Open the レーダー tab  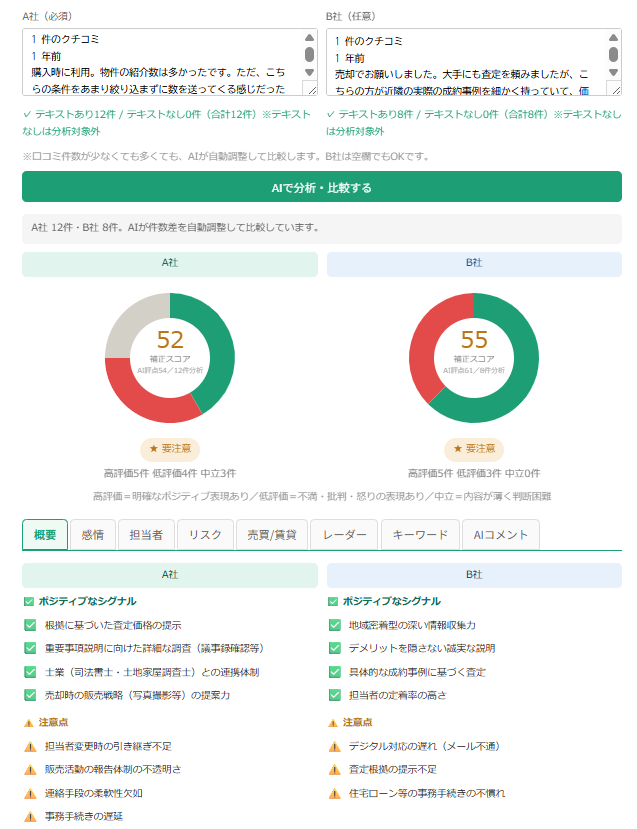(344, 535)
